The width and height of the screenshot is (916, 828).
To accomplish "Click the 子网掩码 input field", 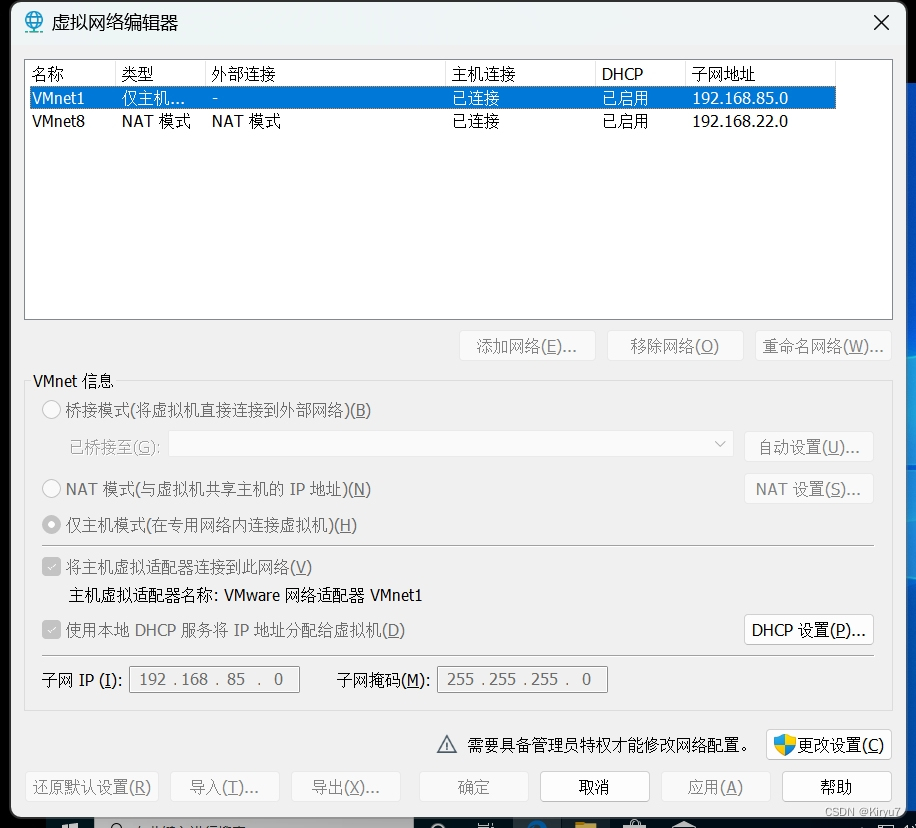I will pos(522,679).
